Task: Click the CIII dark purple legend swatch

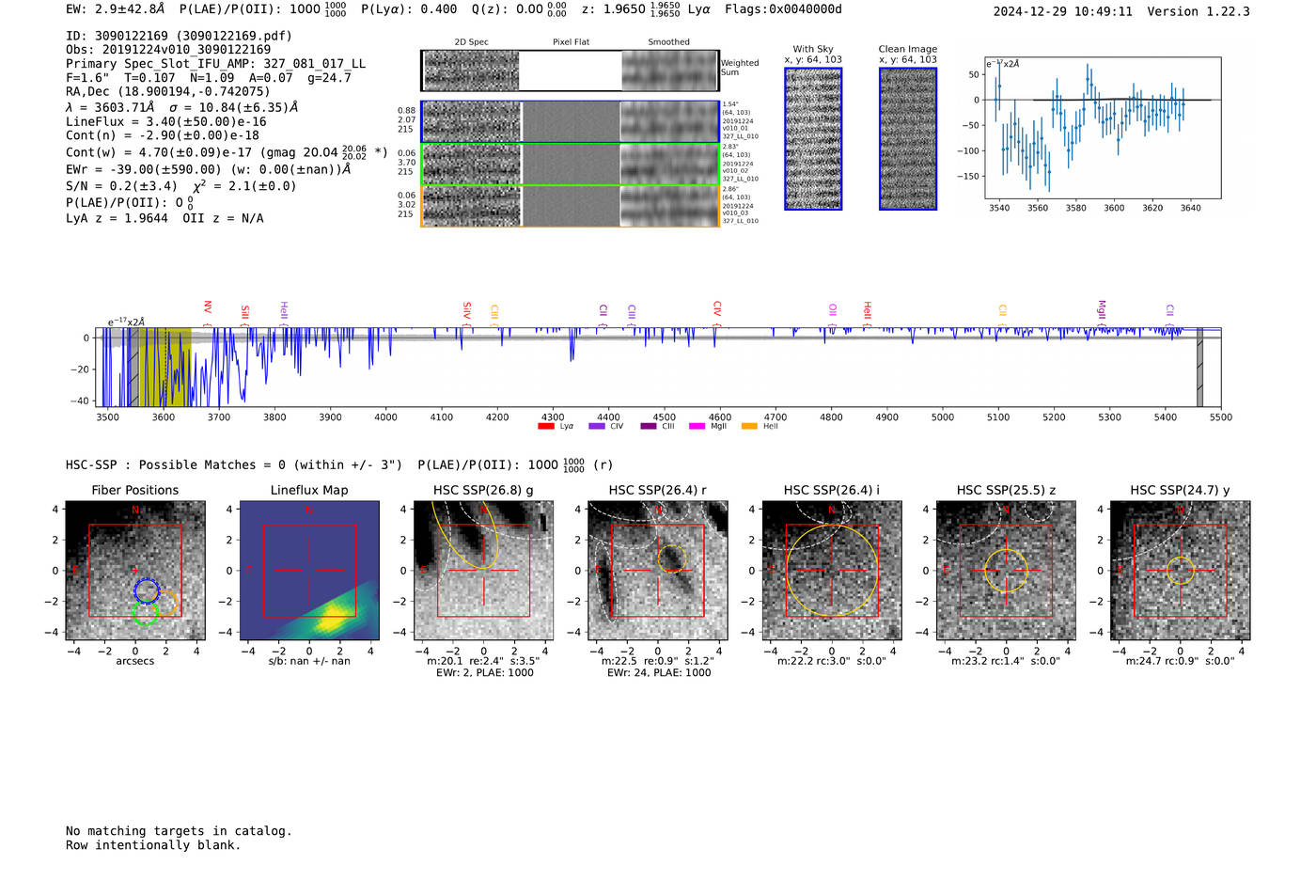Action: [649, 426]
